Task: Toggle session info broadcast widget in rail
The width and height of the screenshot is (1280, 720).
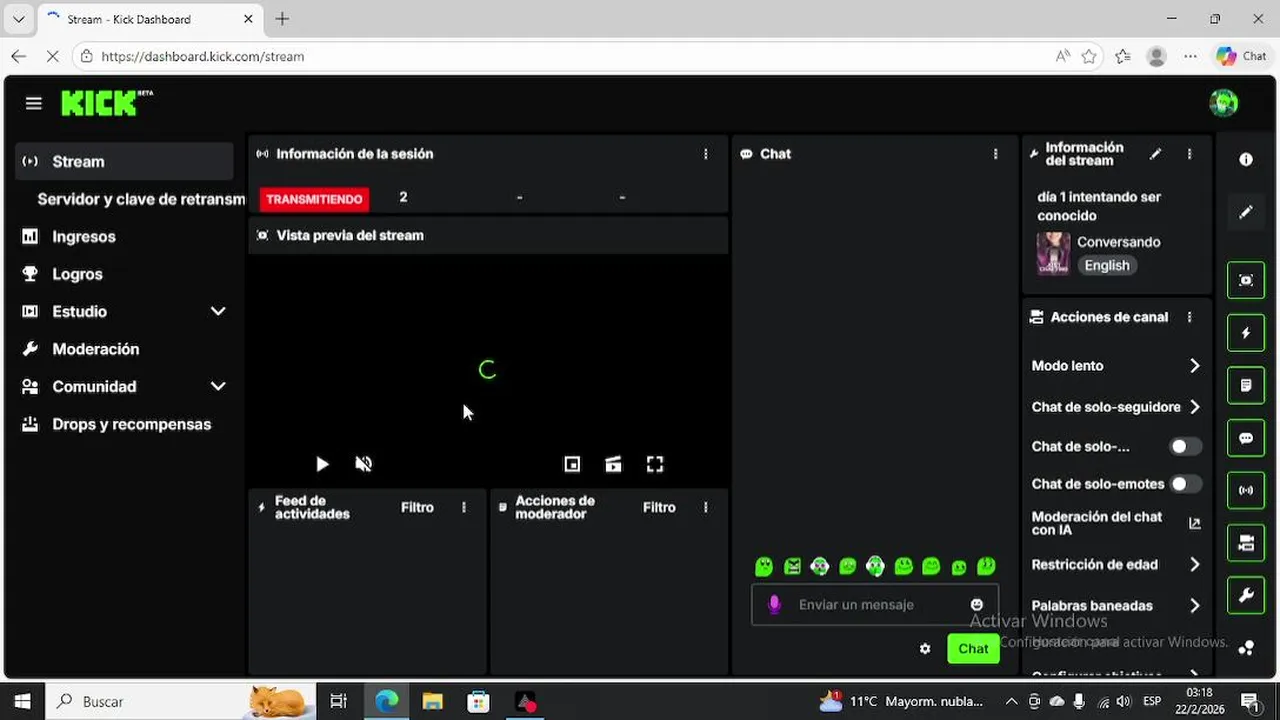Action: click(1246, 490)
